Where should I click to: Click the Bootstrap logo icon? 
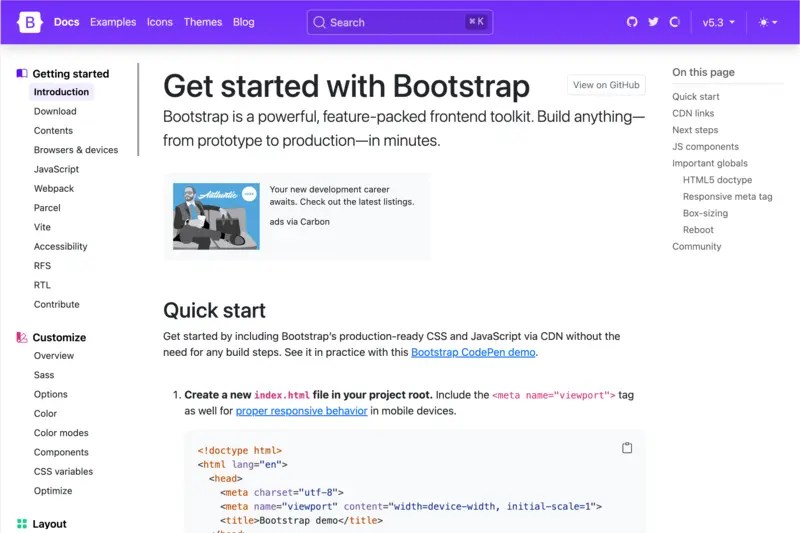(30, 22)
